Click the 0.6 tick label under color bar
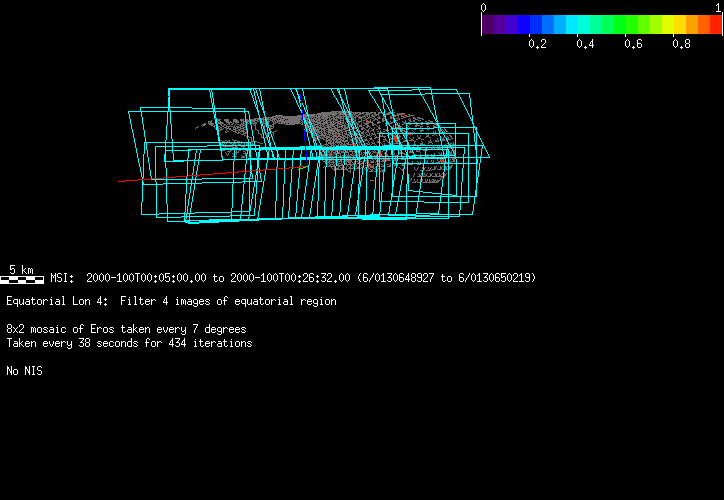The height and width of the screenshot is (500, 724). click(633, 44)
